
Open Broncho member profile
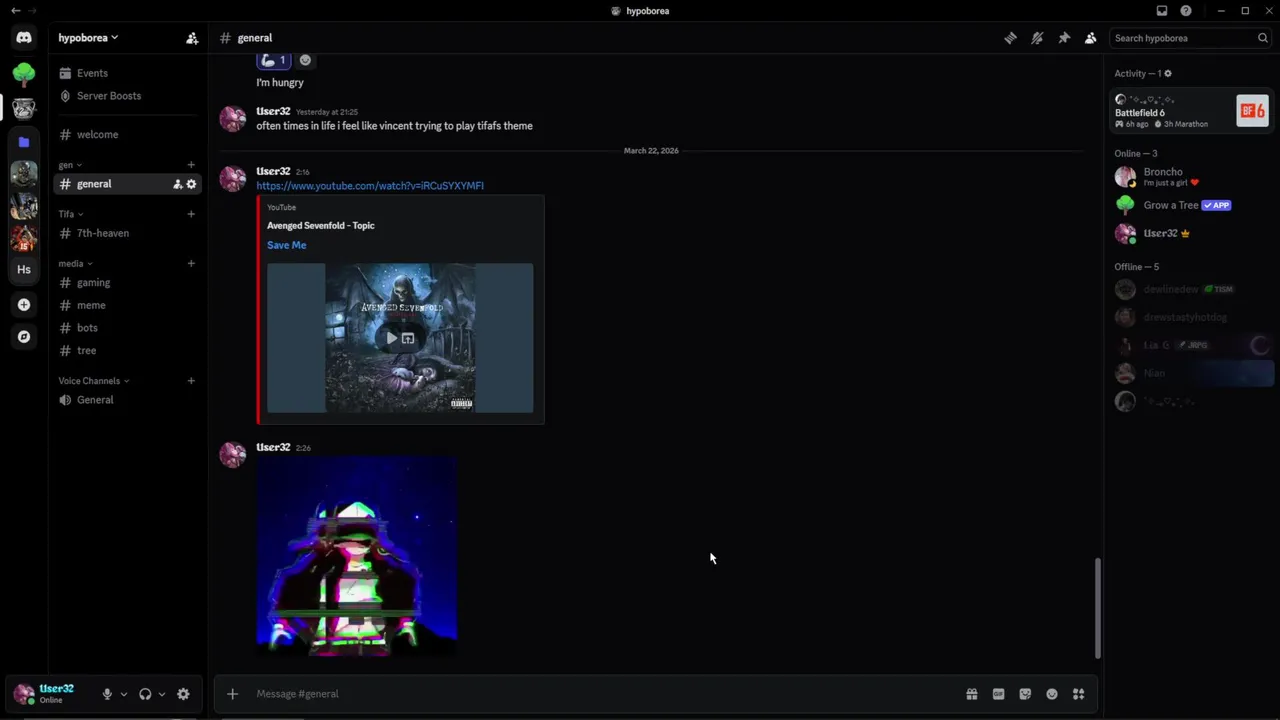tap(1191, 177)
